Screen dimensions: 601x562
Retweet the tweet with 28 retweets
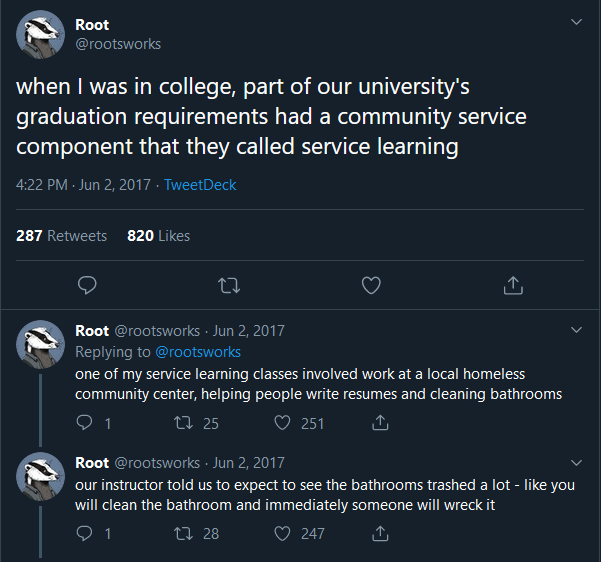pos(184,534)
